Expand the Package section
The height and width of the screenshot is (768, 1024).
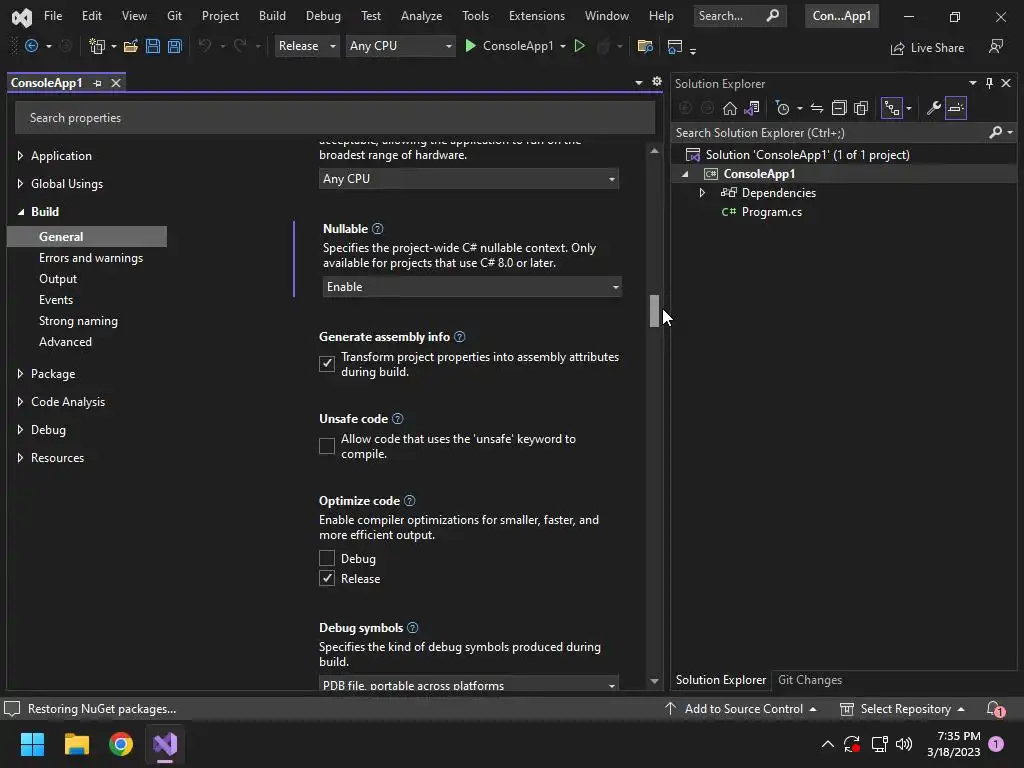(20, 374)
